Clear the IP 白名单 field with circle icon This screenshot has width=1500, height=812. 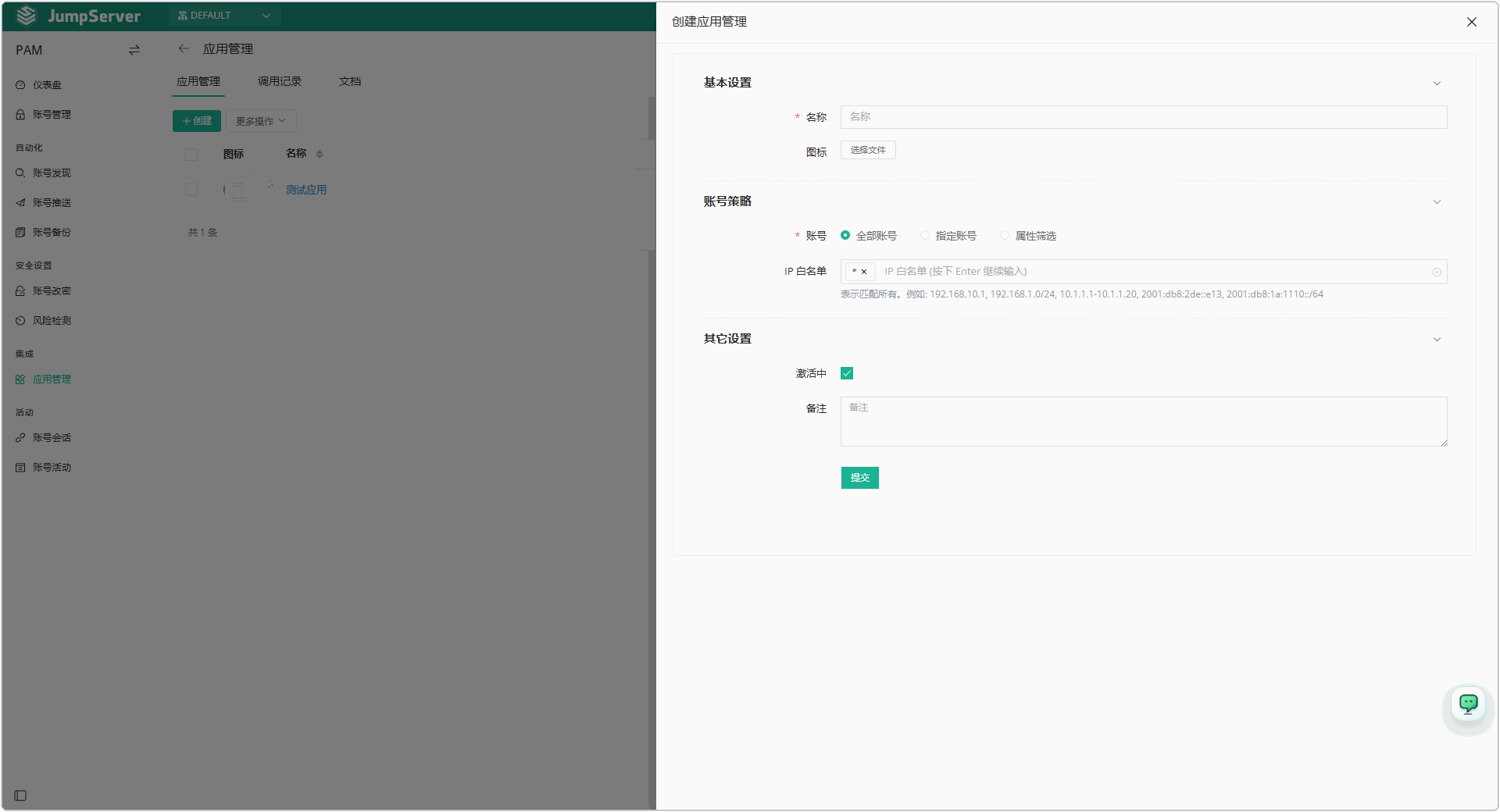(x=1437, y=272)
